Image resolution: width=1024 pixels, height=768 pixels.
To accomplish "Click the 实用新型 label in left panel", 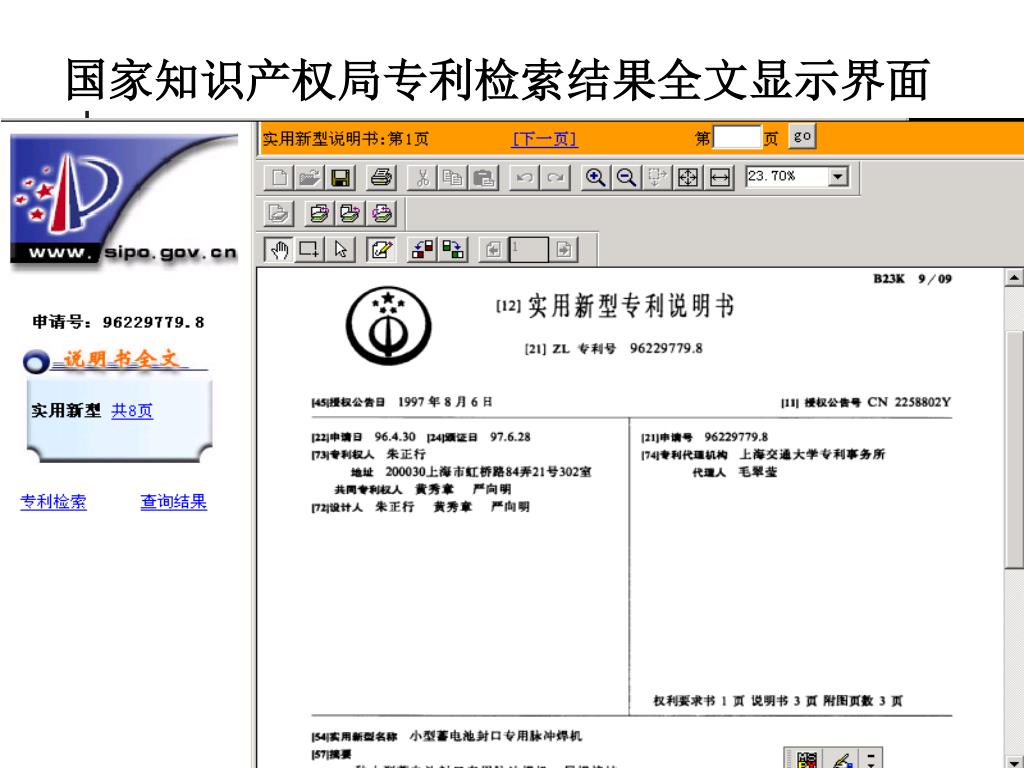I will tap(66, 411).
